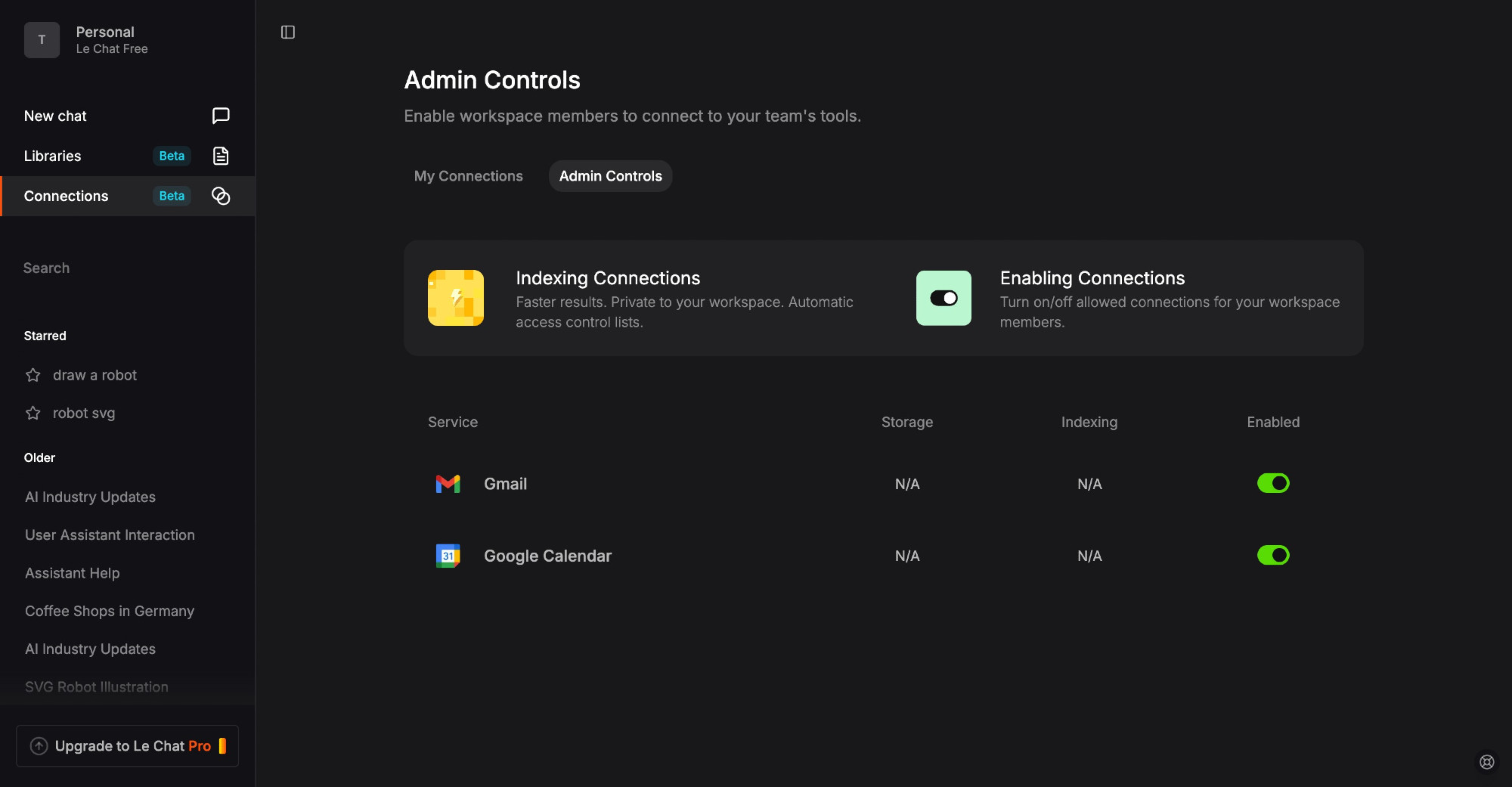This screenshot has height=787, width=1512.
Task: Click the Connections link icon
Action: click(221, 196)
